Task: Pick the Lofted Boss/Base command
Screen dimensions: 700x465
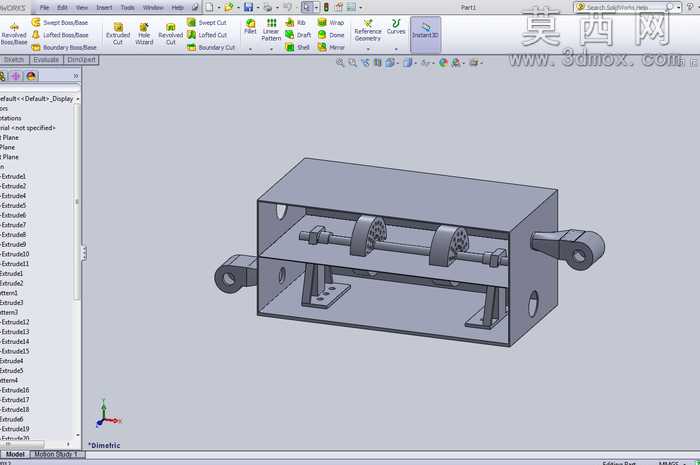Action: click(60, 35)
